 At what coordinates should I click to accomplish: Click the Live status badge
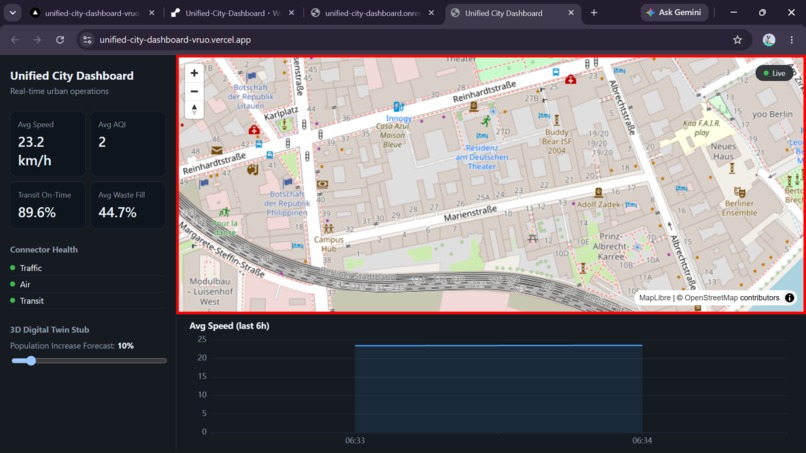774,74
